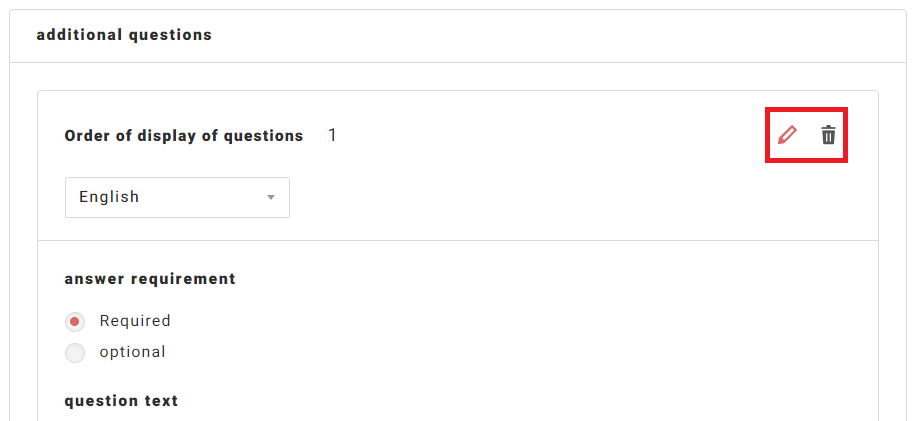
Task: Open the English language dropdown
Action: 177,197
